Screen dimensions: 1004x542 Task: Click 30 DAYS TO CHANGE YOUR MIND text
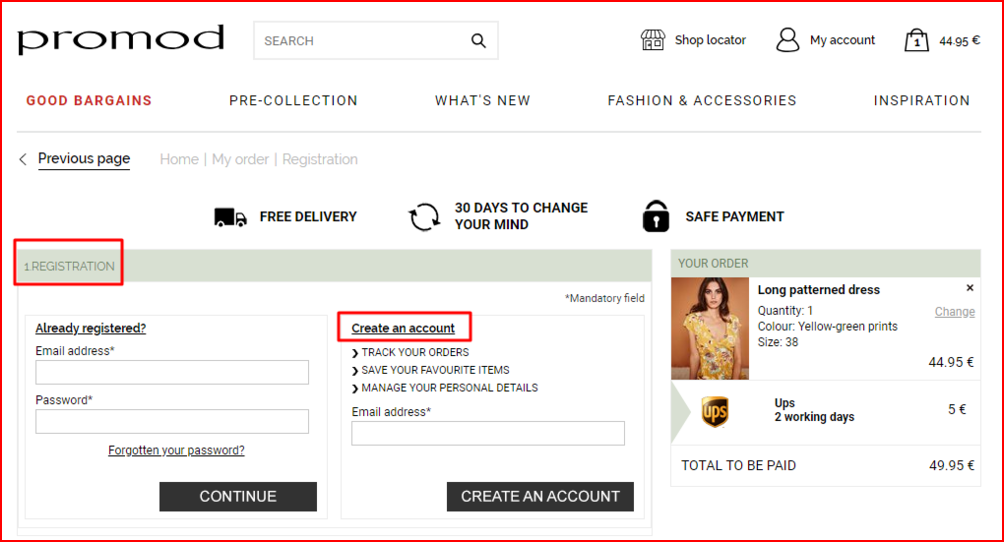point(521,216)
